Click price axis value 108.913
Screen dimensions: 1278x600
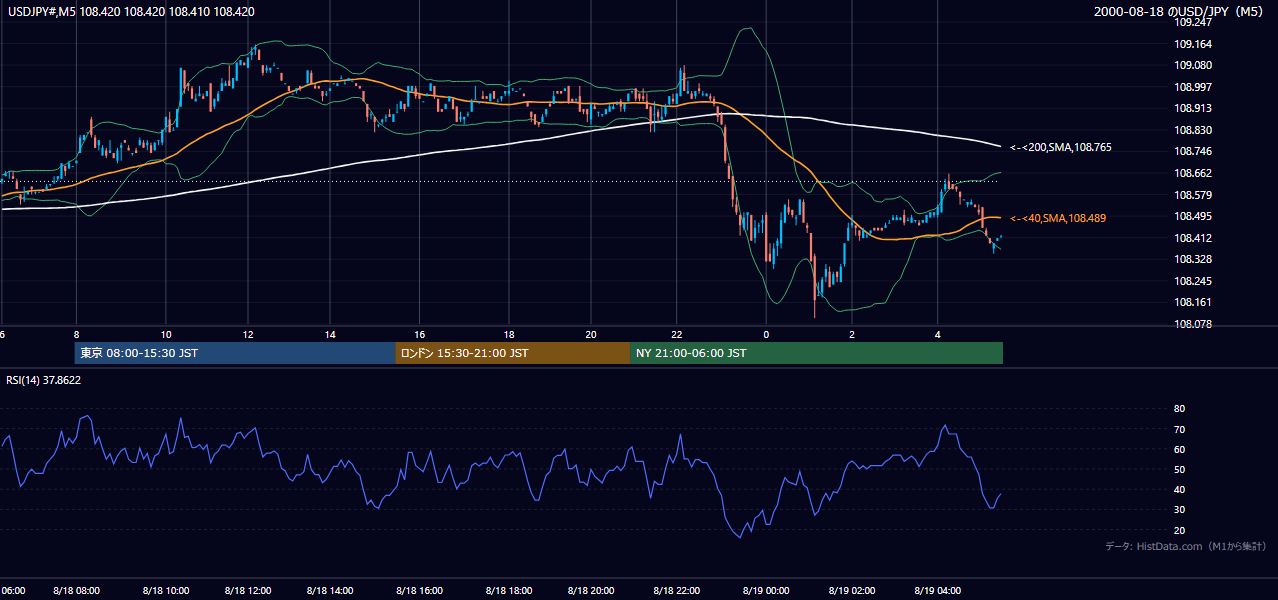coord(1195,108)
